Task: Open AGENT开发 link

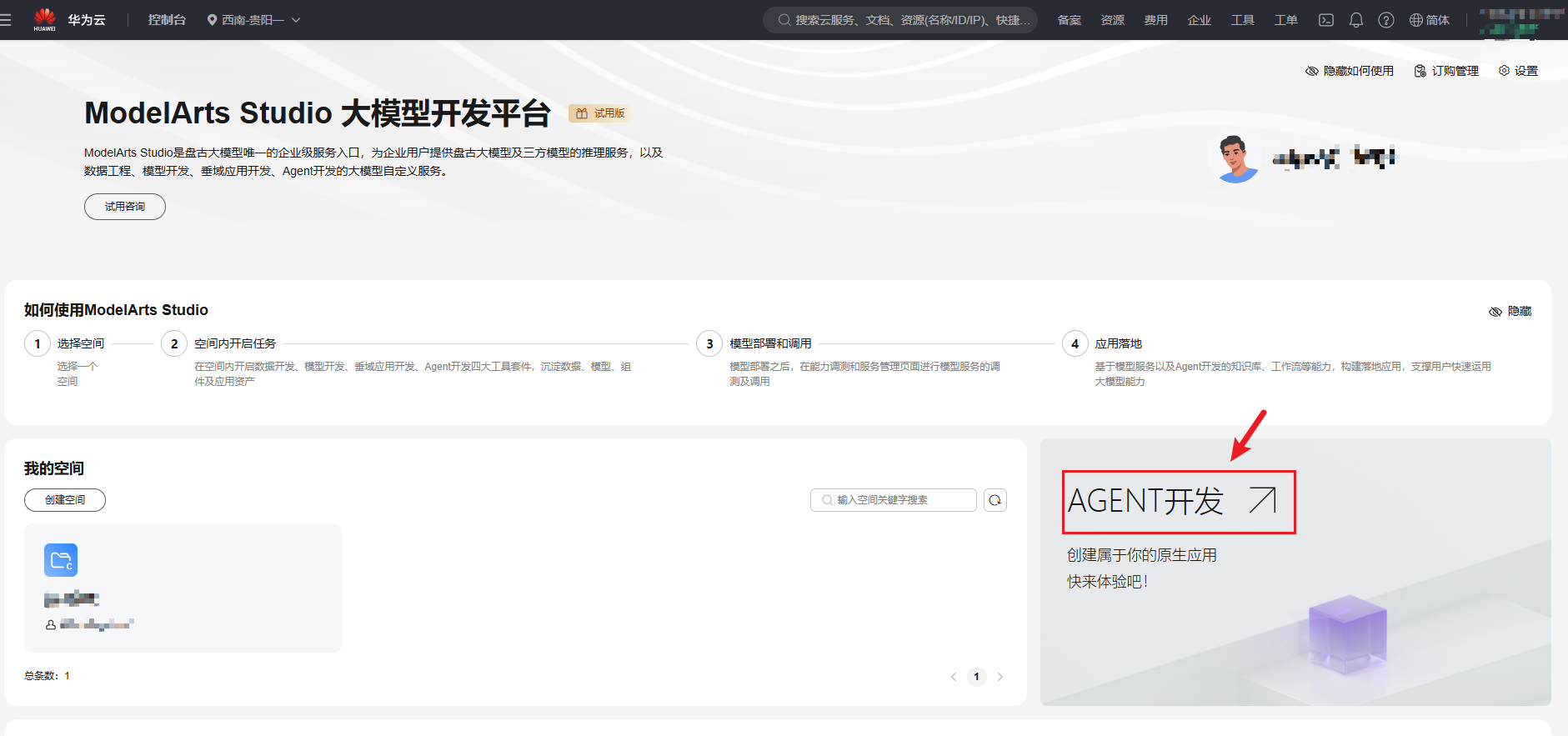Action: coord(1146,501)
